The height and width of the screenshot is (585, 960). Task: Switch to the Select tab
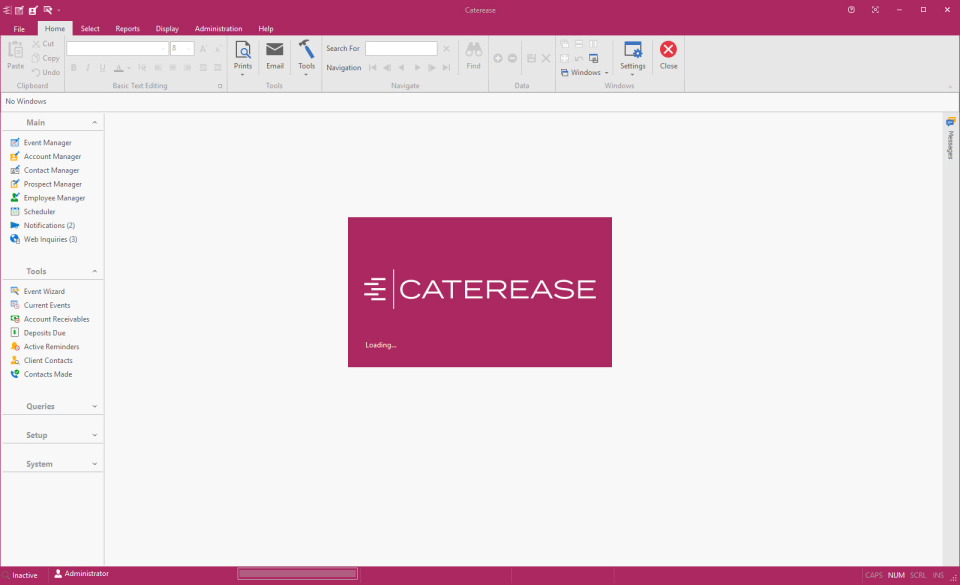tap(90, 29)
